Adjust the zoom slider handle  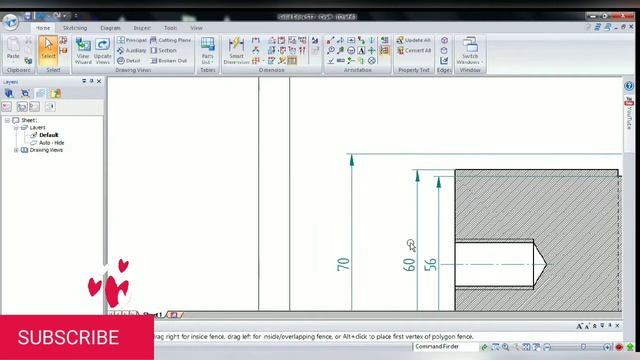(x=584, y=347)
